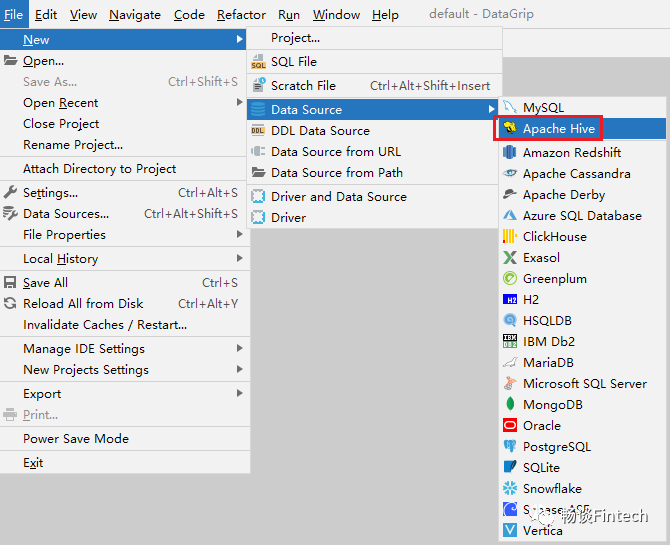The width and height of the screenshot is (670, 545).
Task: Click the Azure SQL Database icon
Action: pos(509,215)
